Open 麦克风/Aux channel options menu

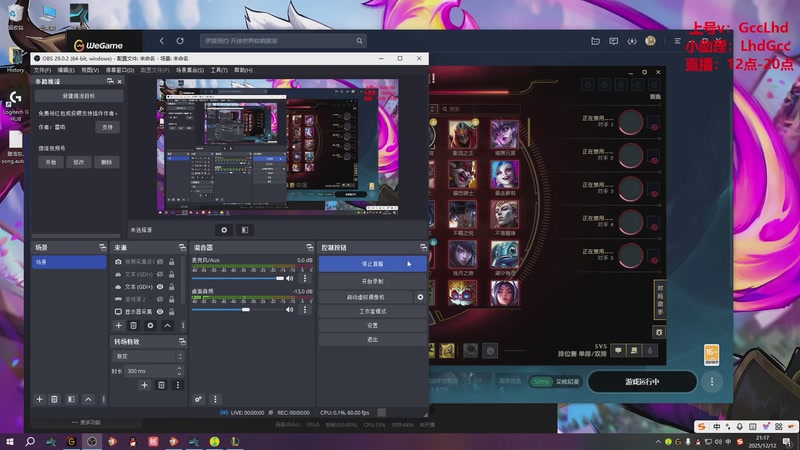click(305, 279)
